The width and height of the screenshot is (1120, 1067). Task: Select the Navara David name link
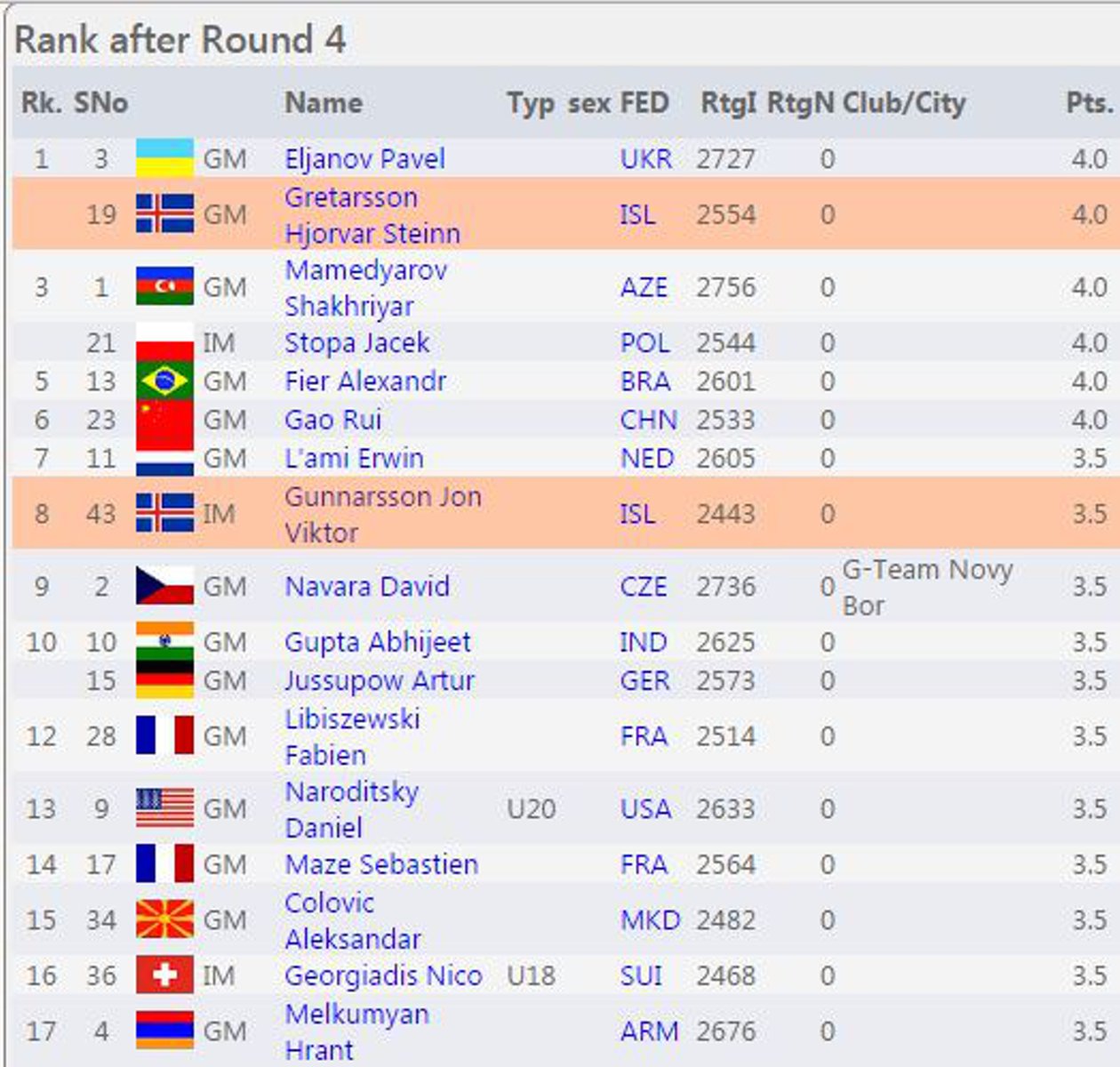click(x=367, y=587)
